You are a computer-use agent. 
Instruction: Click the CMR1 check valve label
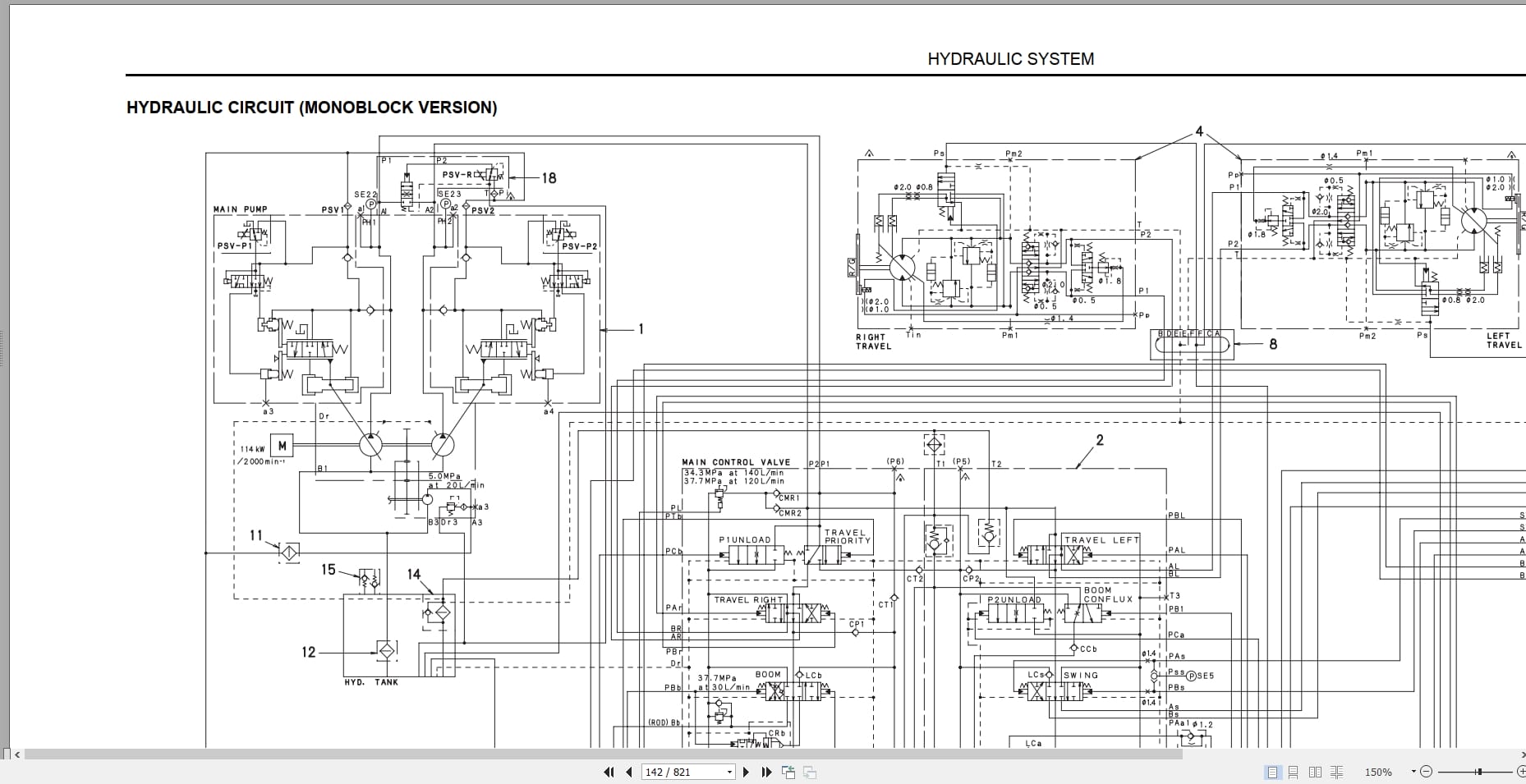pyautogui.click(x=789, y=497)
